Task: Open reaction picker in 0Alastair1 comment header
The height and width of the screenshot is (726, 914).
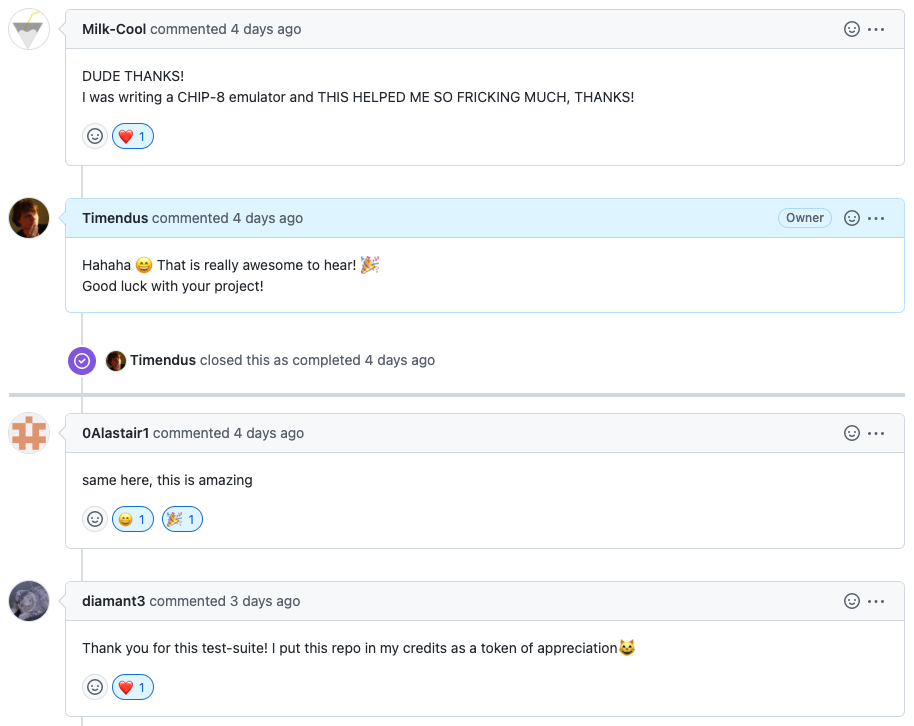Action: click(x=852, y=433)
